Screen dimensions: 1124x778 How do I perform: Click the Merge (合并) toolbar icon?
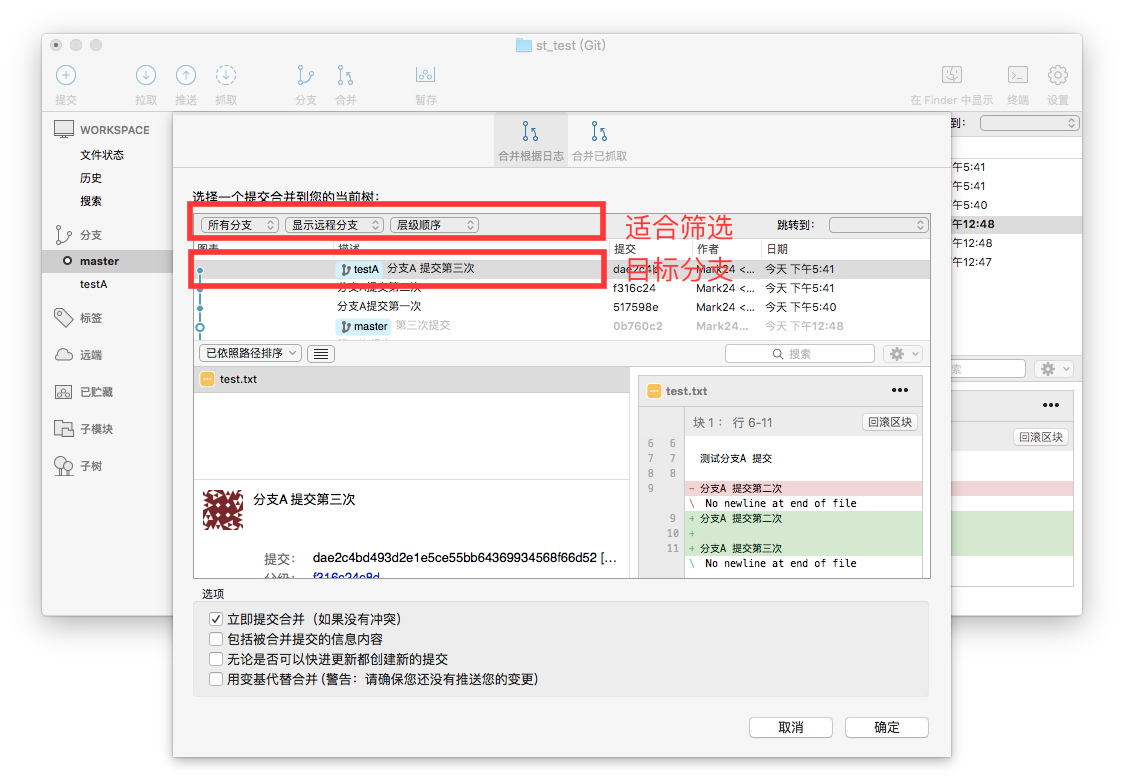tap(346, 75)
